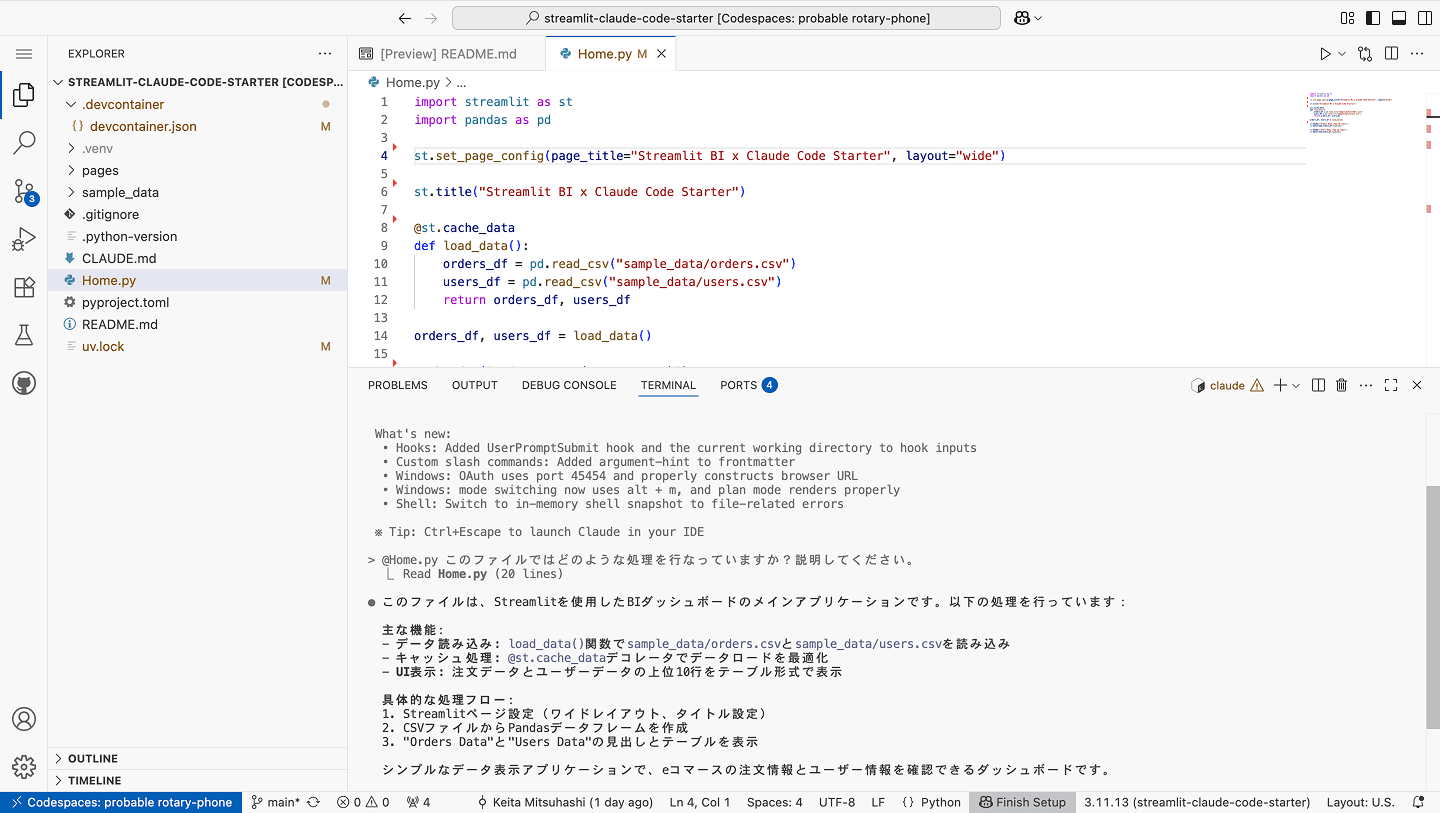Open Source Control view with 3 changes
This screenshot has width=1440, height=813.
tap(24, 191)
